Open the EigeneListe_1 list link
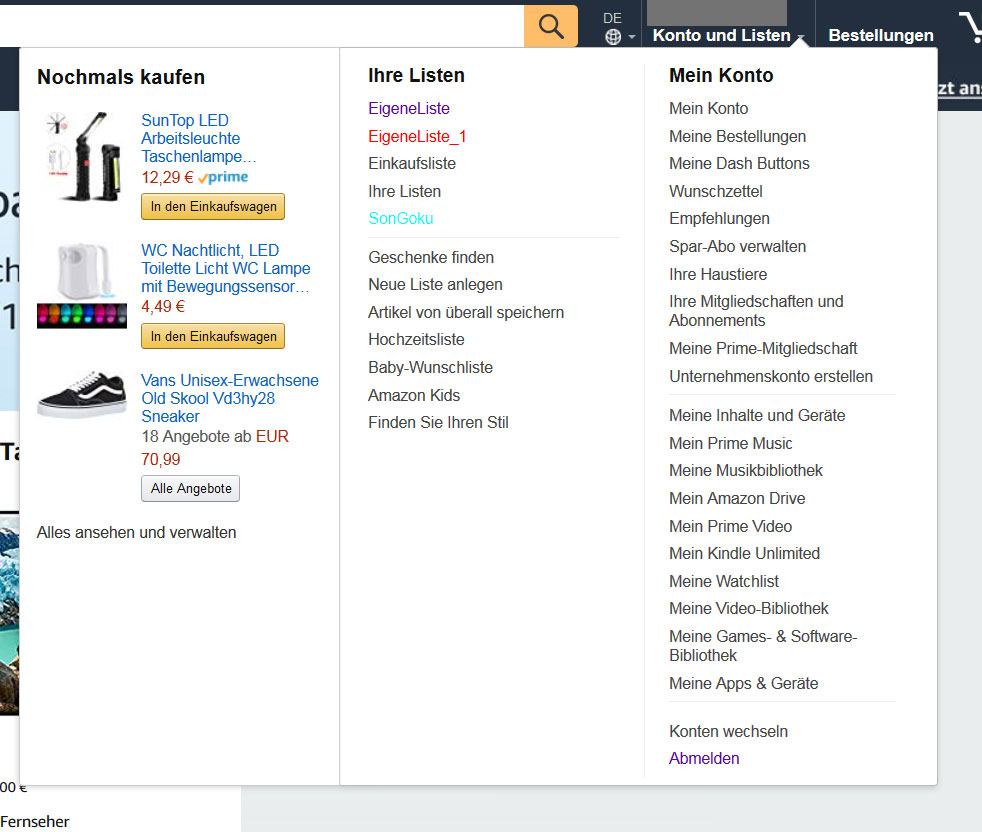The width and height of the screenshot is (982, 832). (x=417, y=136)
